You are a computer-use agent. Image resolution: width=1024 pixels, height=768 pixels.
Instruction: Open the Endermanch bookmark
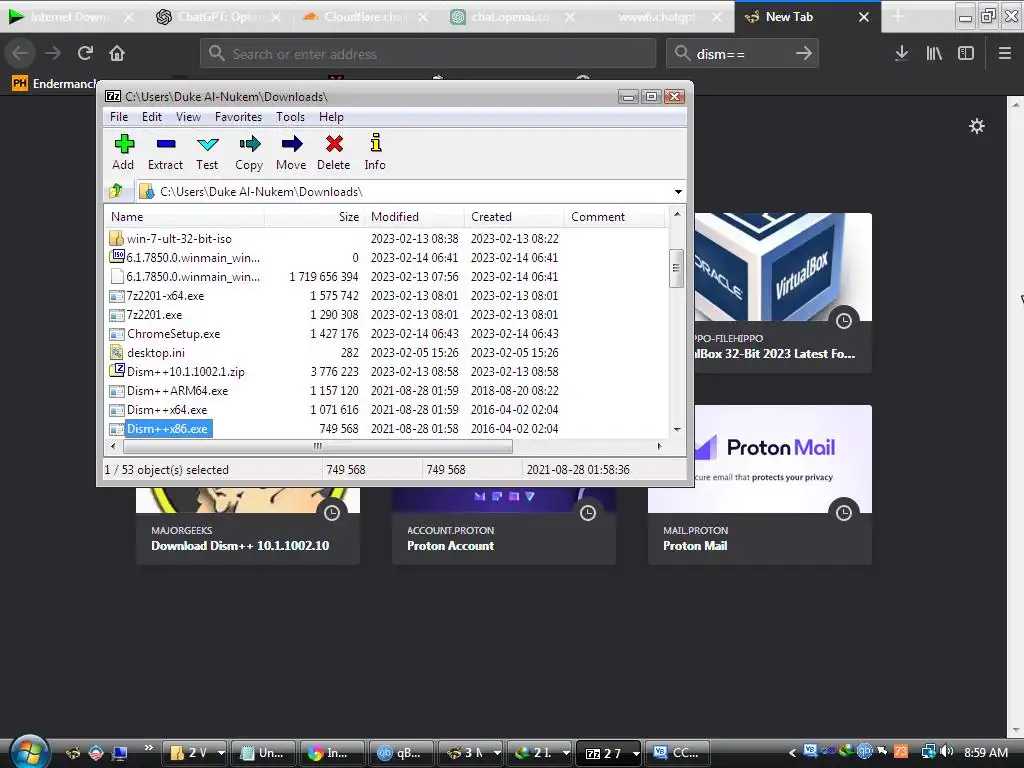pos(55,84)
